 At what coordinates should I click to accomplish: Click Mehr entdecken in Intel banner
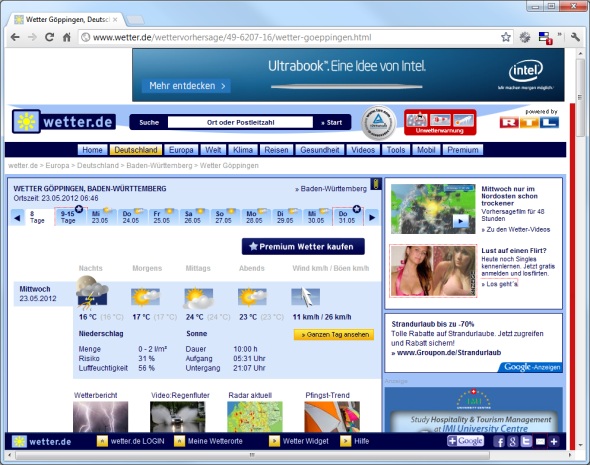(186, 86)
